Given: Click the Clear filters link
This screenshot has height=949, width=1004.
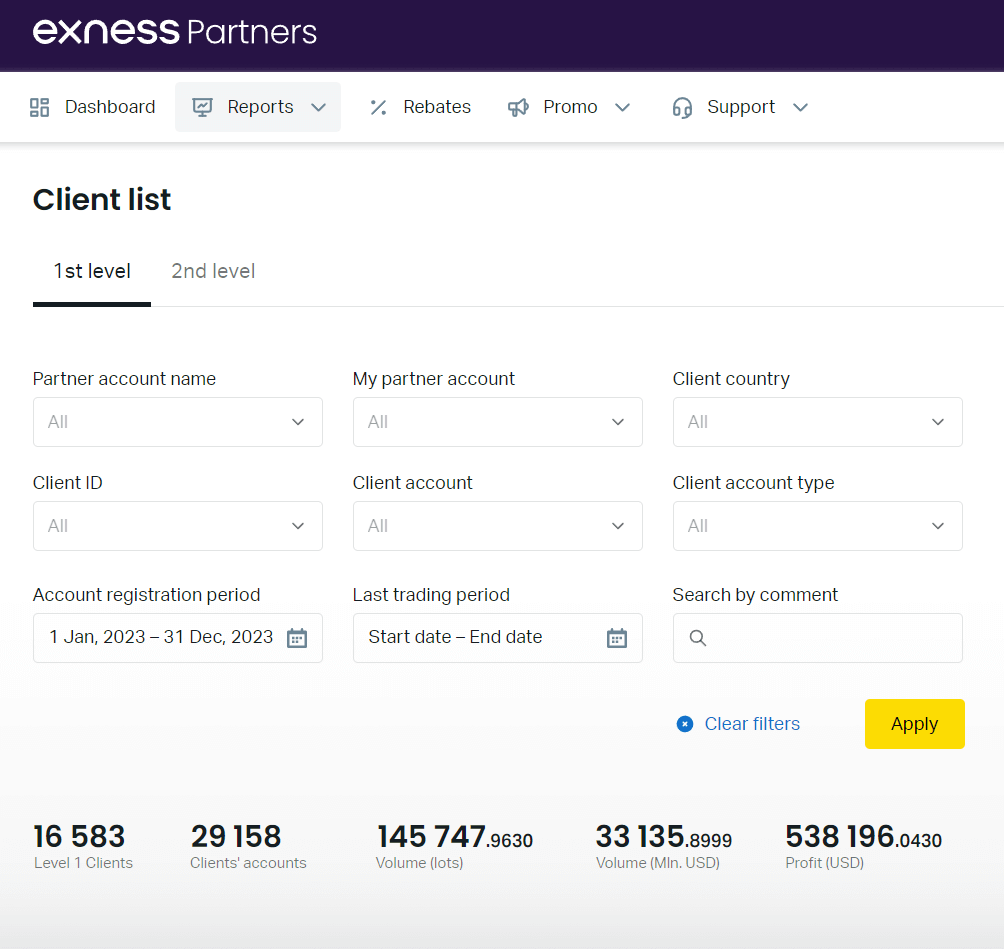Looking at the screenshot, I should (x=751, y=724).
